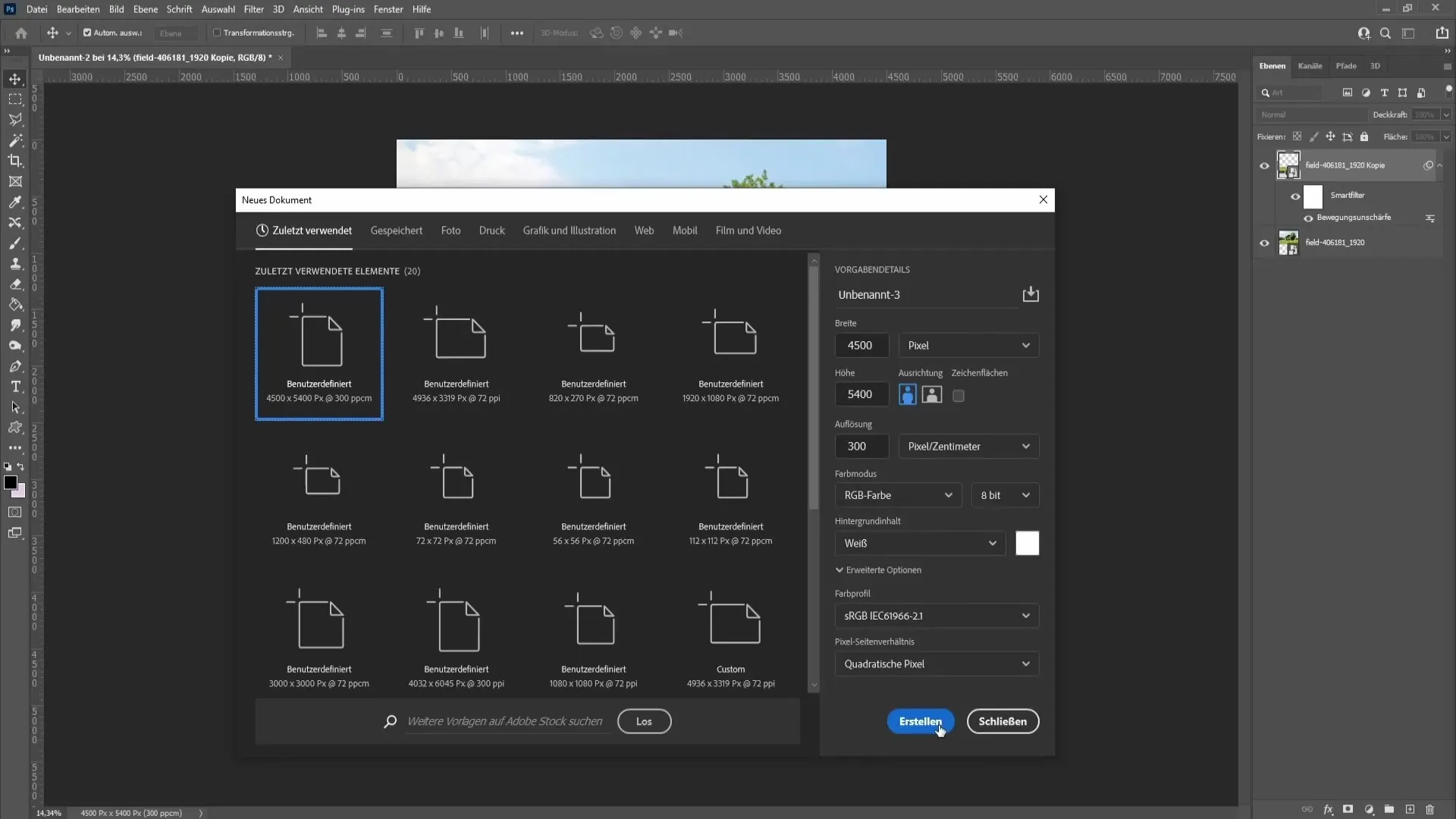This screenshot has height=819, width=1456.
Task: Select the Move tool in toolbar
Action: [x=15, y=79]
